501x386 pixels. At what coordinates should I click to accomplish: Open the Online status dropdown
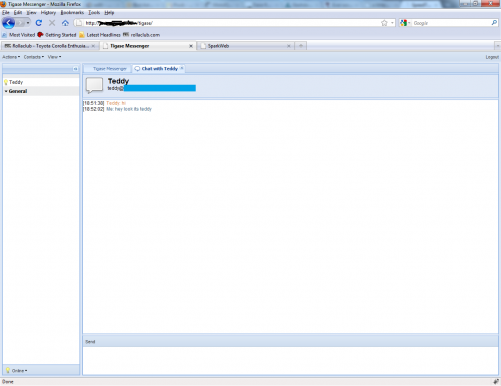tap(17, 370)
